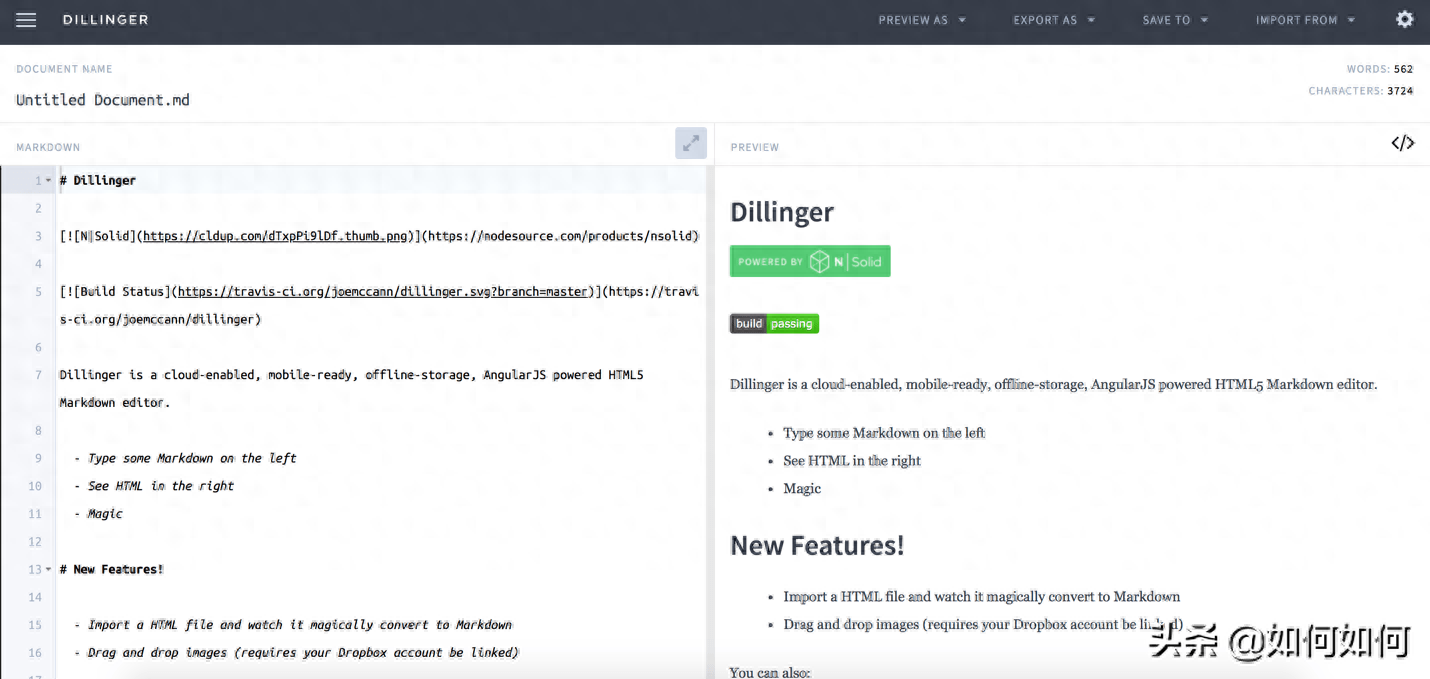Open settings gear icon
Screen dimensions: 1430x679
coord(1405,19)
